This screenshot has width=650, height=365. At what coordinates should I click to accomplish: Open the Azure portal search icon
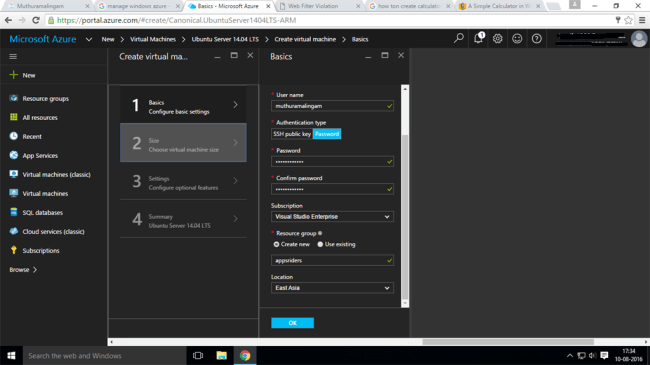point(458,39)
